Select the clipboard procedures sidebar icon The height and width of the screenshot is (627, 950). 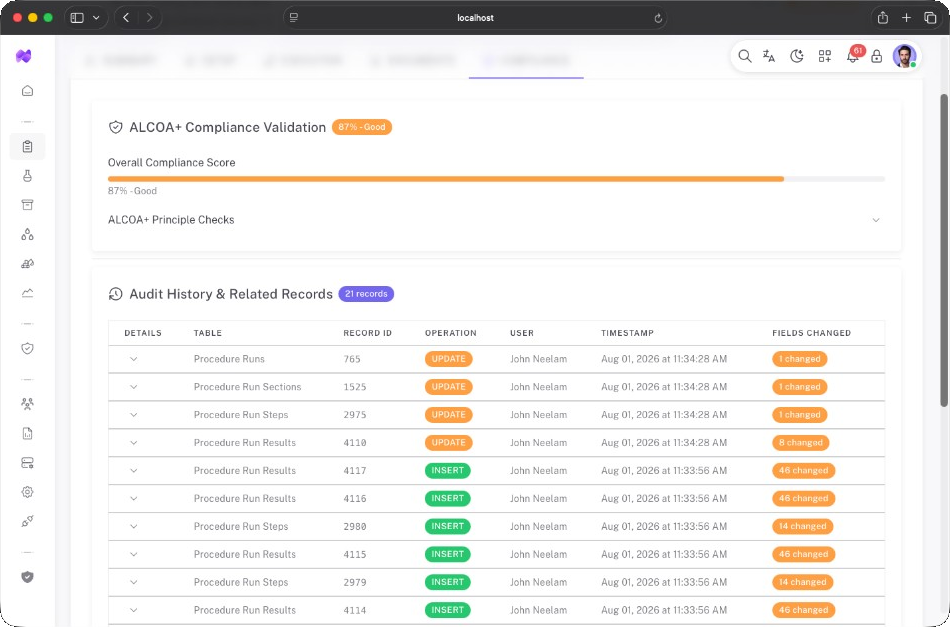coord(27,147)
